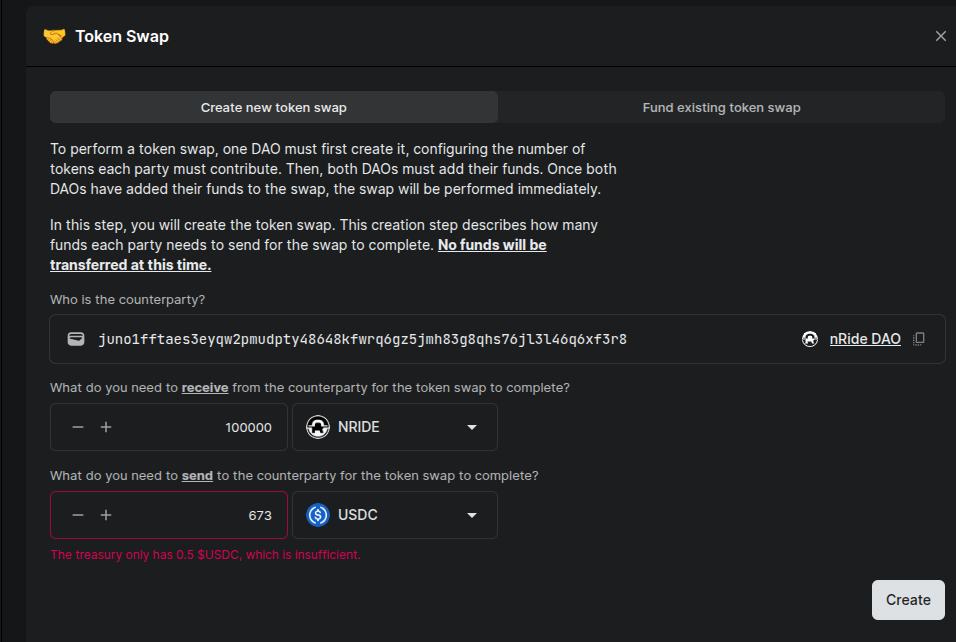Click the handshake Token Swap icon
This screenshot has height=642, width=956.
(x=54, y=37)
